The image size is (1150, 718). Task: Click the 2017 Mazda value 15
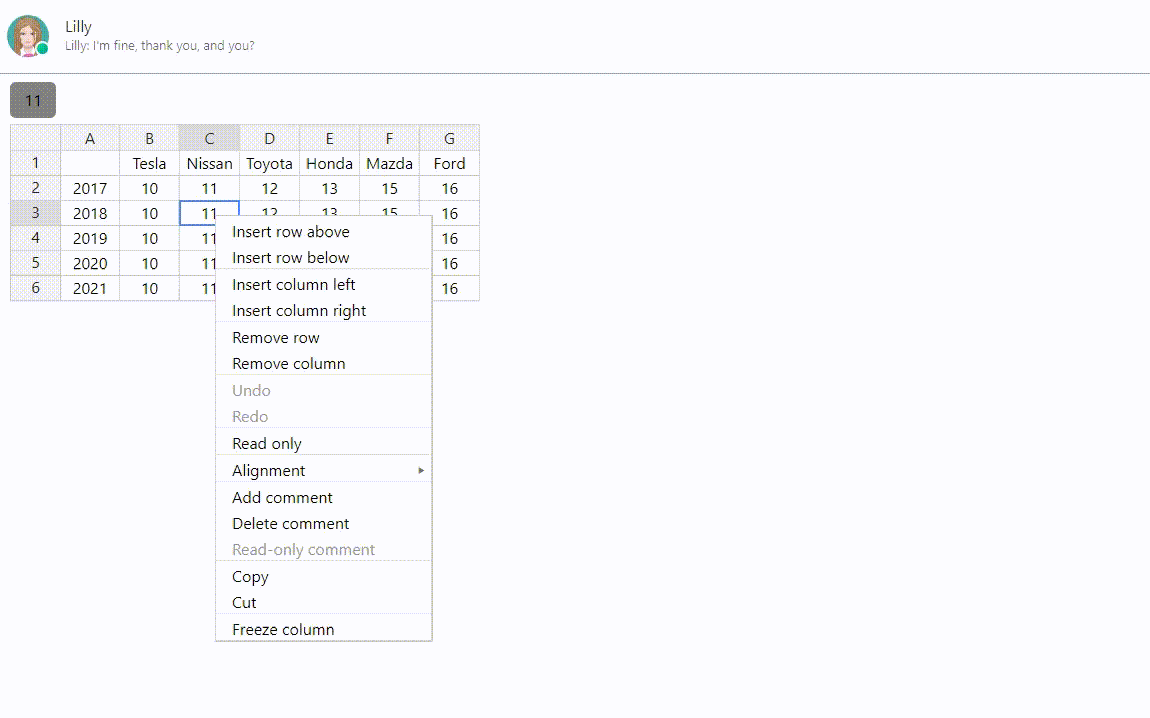[x=389, y=188]
